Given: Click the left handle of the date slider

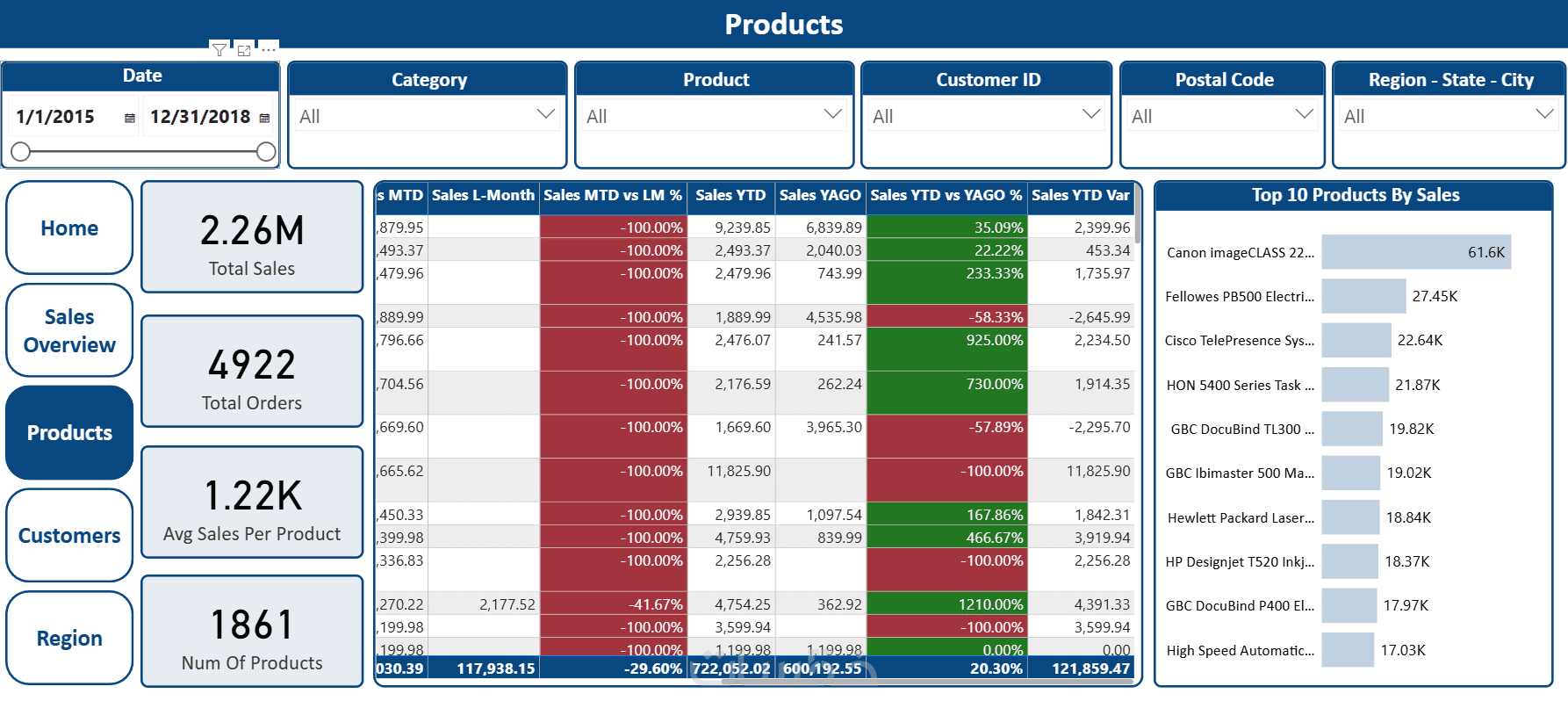Looking at the screenshot, I should tap(21, 152).
